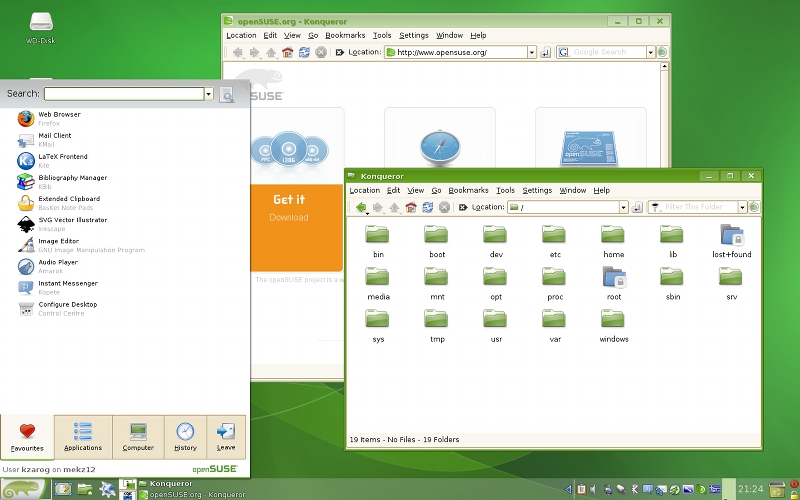Viewport: 800px width, 500px height.
Task: Open Go menu in file manager Konqueror
Action: (436, 190)
